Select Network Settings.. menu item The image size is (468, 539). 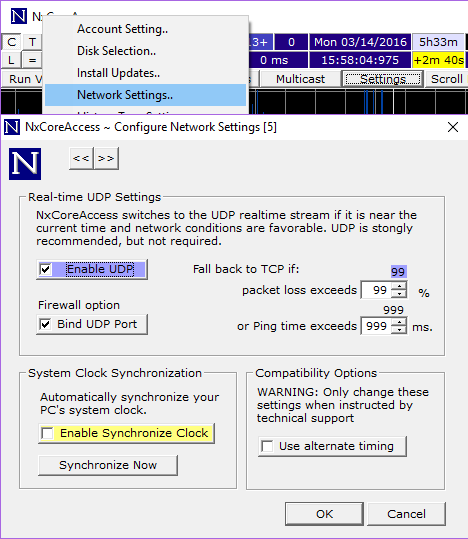pyautogui.click(x=145, y=95)
